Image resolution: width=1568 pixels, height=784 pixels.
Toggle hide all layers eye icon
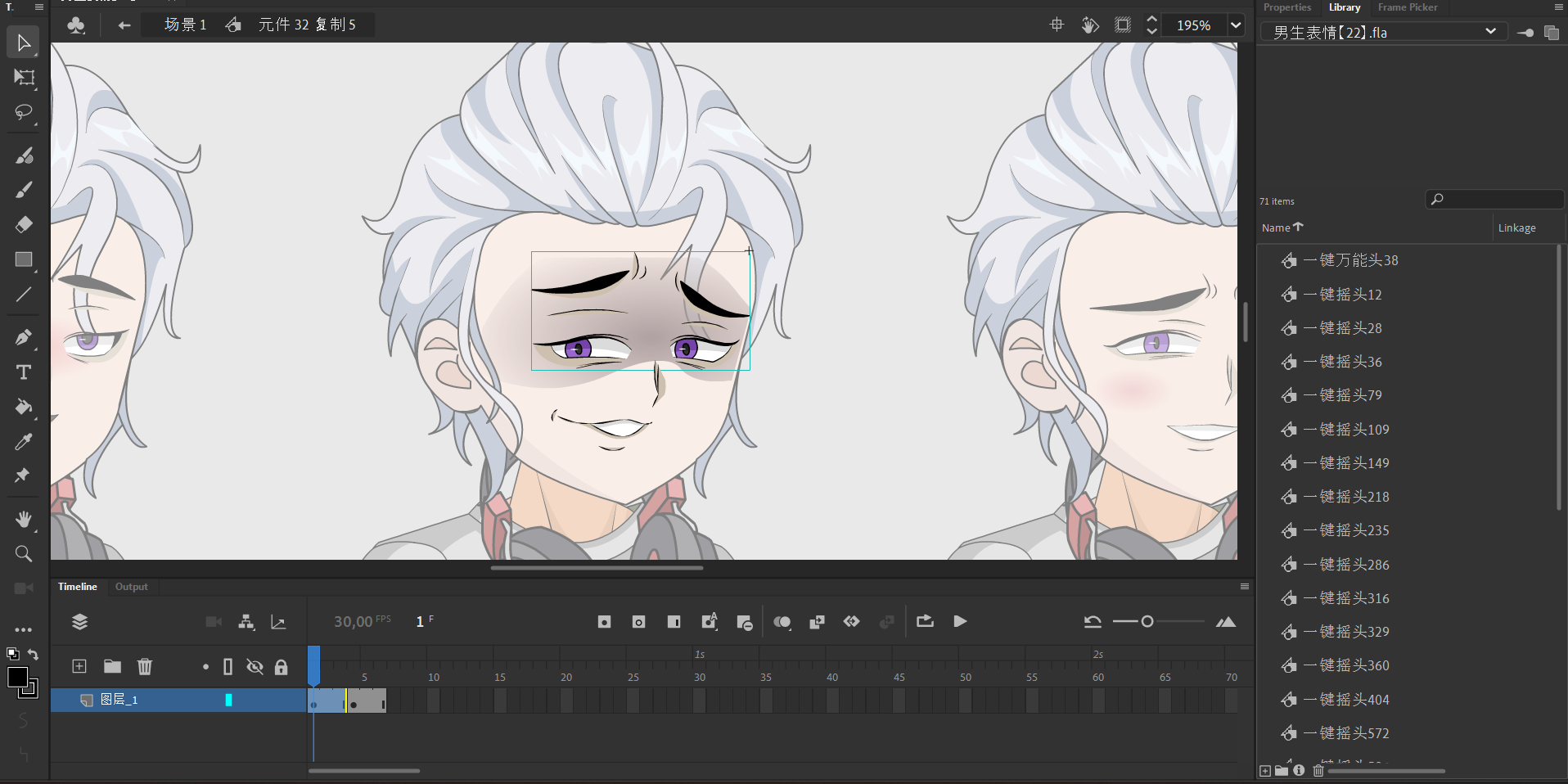tap(255, 667)
